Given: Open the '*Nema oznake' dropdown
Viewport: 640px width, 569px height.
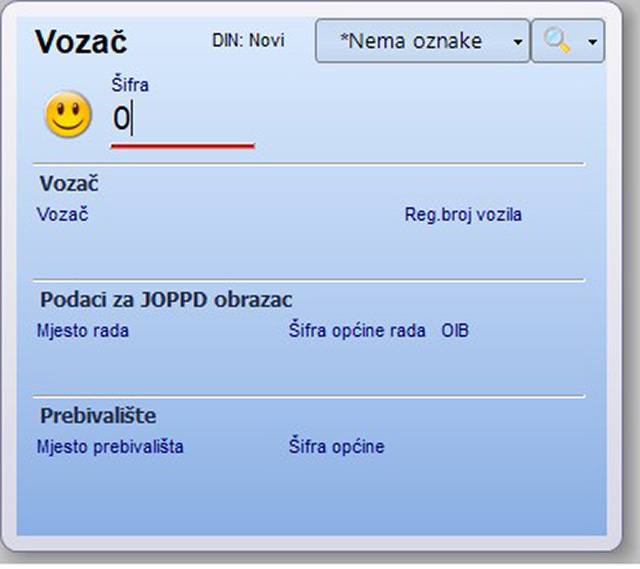Looking at the screenshot, I should 422,41.
